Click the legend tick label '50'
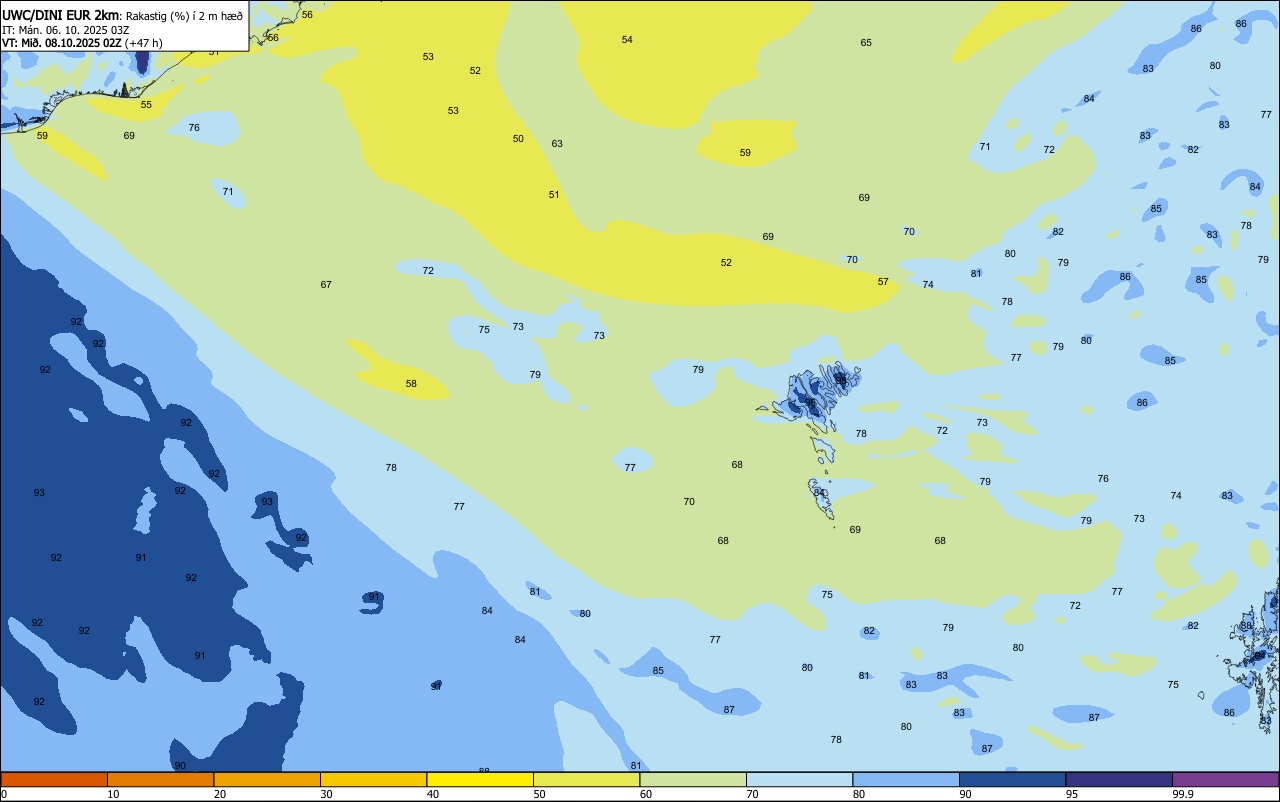Screen dimensions: 1280x802 click(x=539, y=794)
